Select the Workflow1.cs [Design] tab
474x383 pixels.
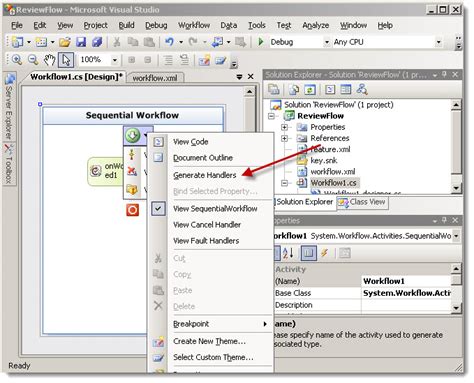point(76,77)
